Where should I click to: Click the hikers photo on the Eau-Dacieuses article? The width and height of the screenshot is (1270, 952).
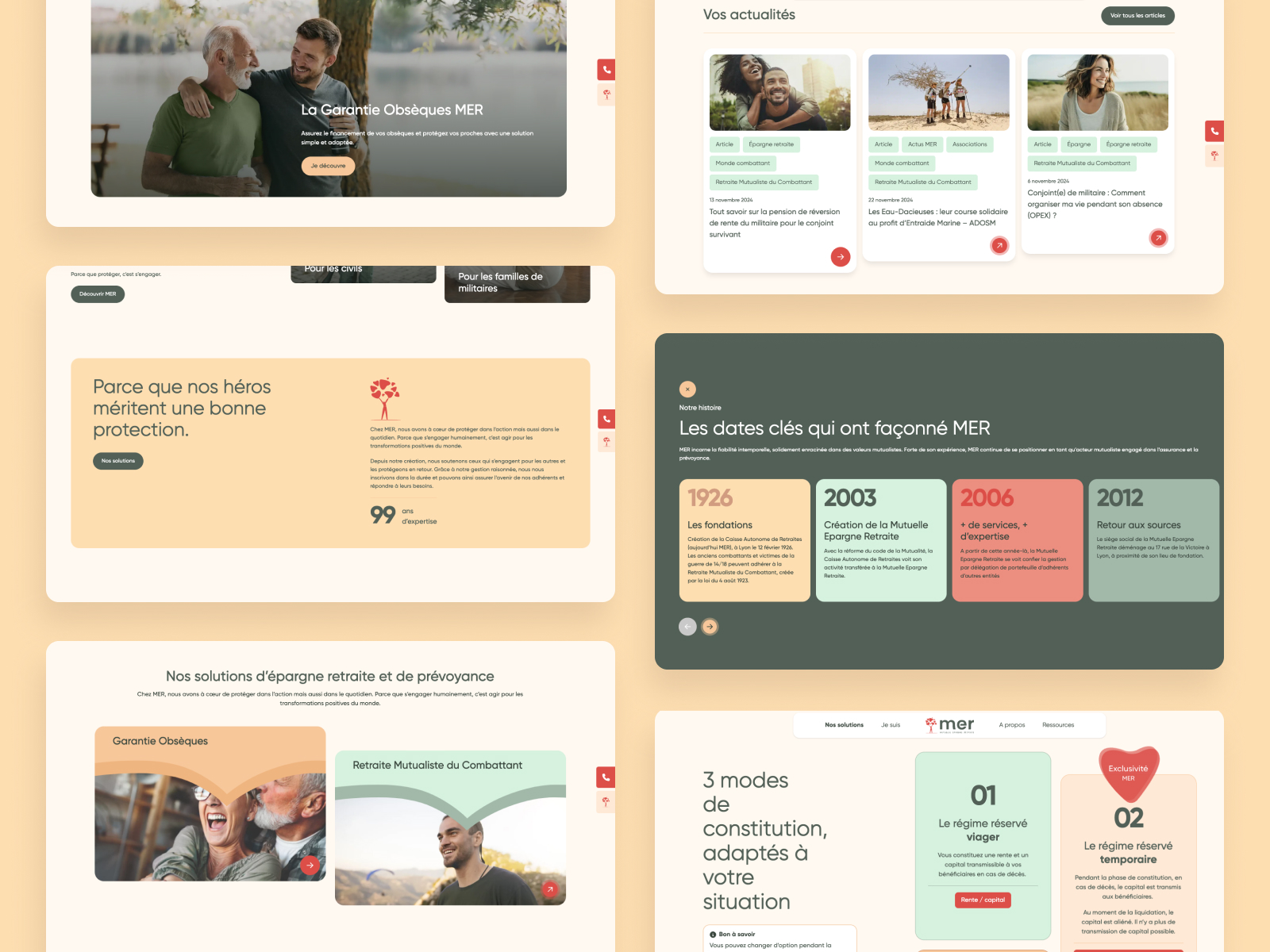pos(939,93)
